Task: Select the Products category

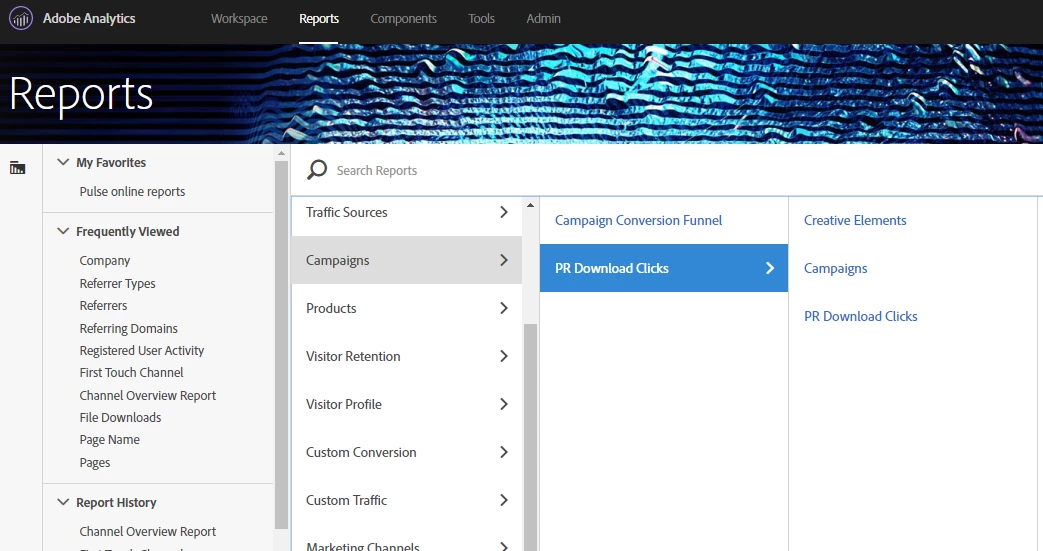Action: tap(406, 308)
